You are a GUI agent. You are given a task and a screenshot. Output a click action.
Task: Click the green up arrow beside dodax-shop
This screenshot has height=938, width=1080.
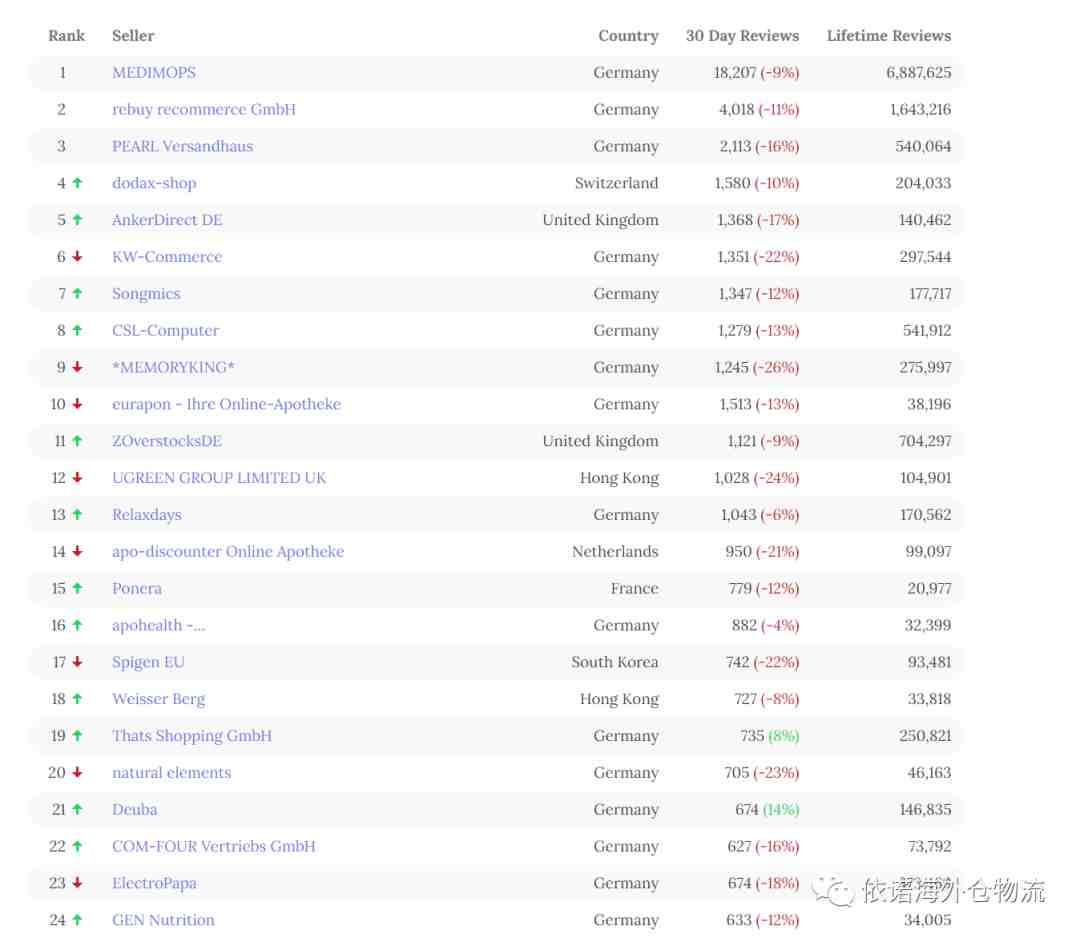click(x=77, y=183)
